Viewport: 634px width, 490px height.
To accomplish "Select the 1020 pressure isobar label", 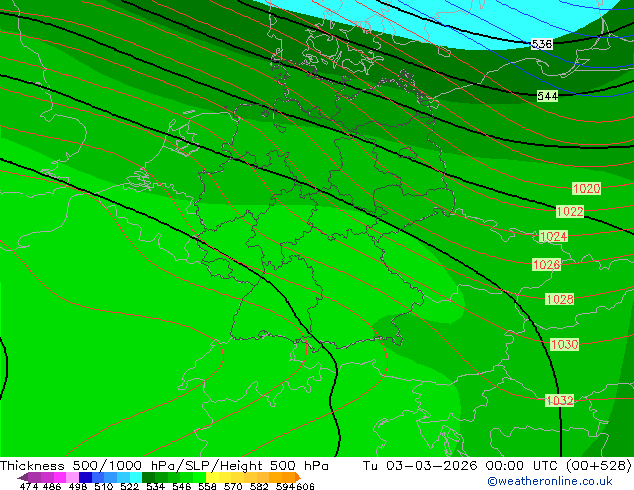I will pyautogui.click(x=586, y=188).
